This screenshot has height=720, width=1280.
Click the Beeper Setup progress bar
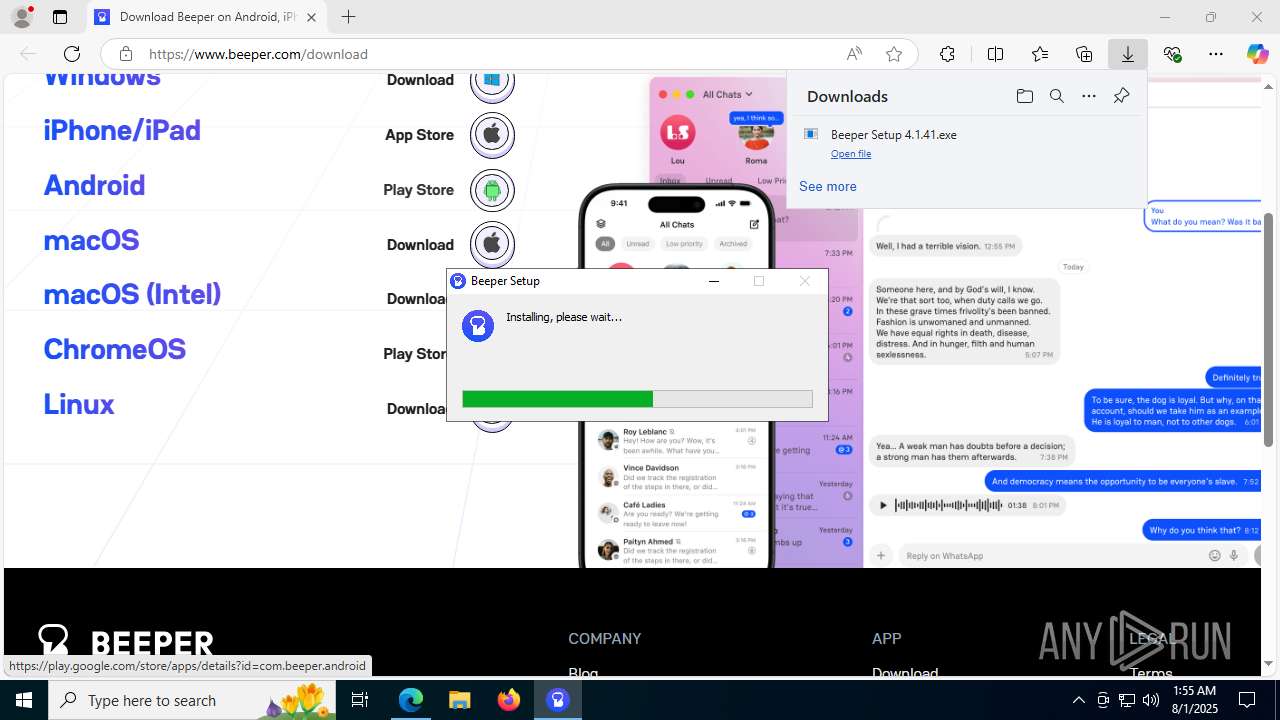click(637, 399)
